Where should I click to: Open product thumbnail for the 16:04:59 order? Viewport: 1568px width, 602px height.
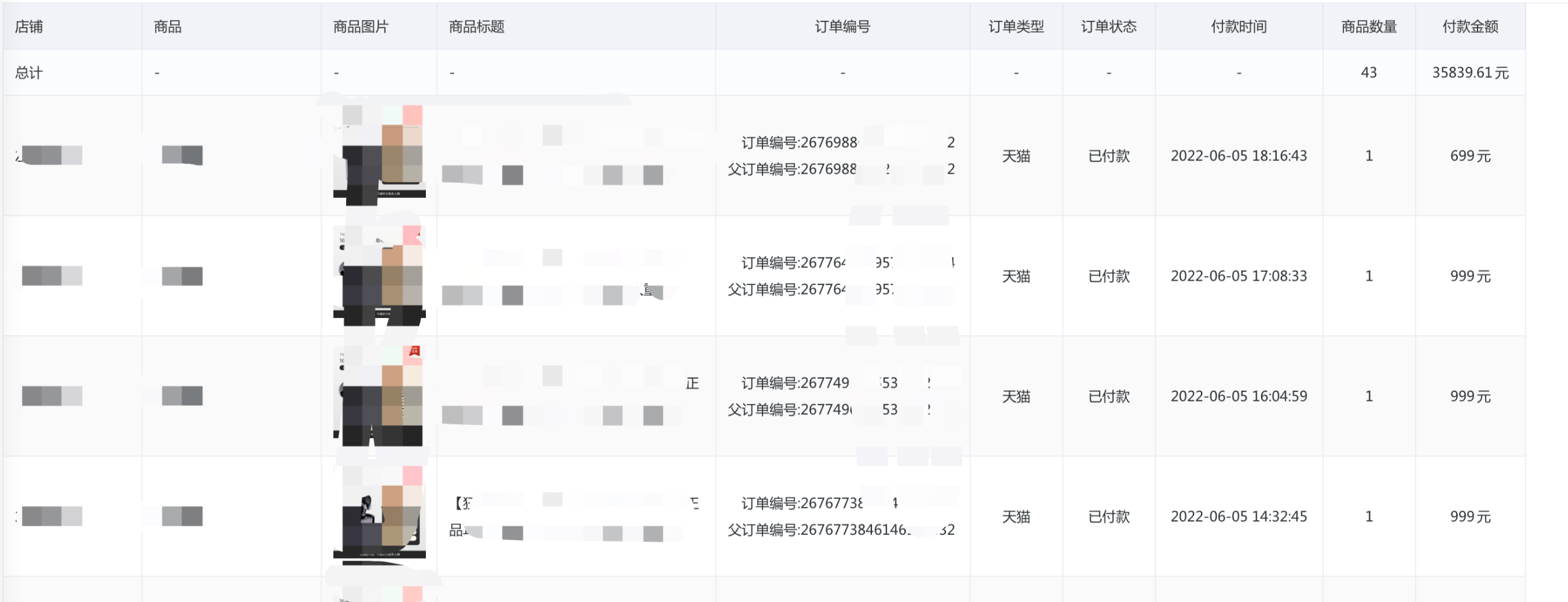380,396
